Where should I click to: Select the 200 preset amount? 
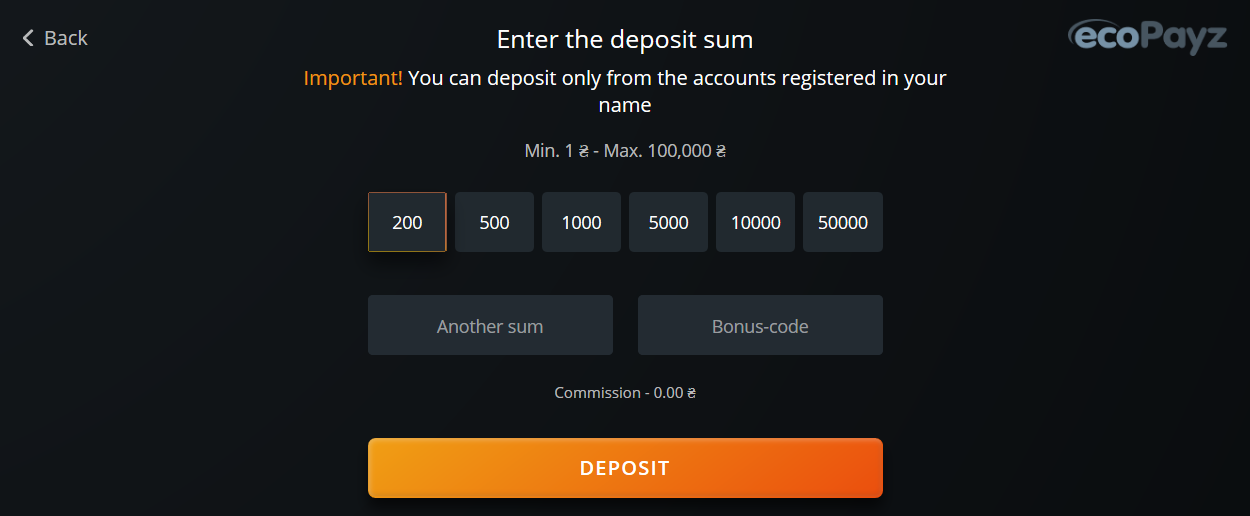407,222
